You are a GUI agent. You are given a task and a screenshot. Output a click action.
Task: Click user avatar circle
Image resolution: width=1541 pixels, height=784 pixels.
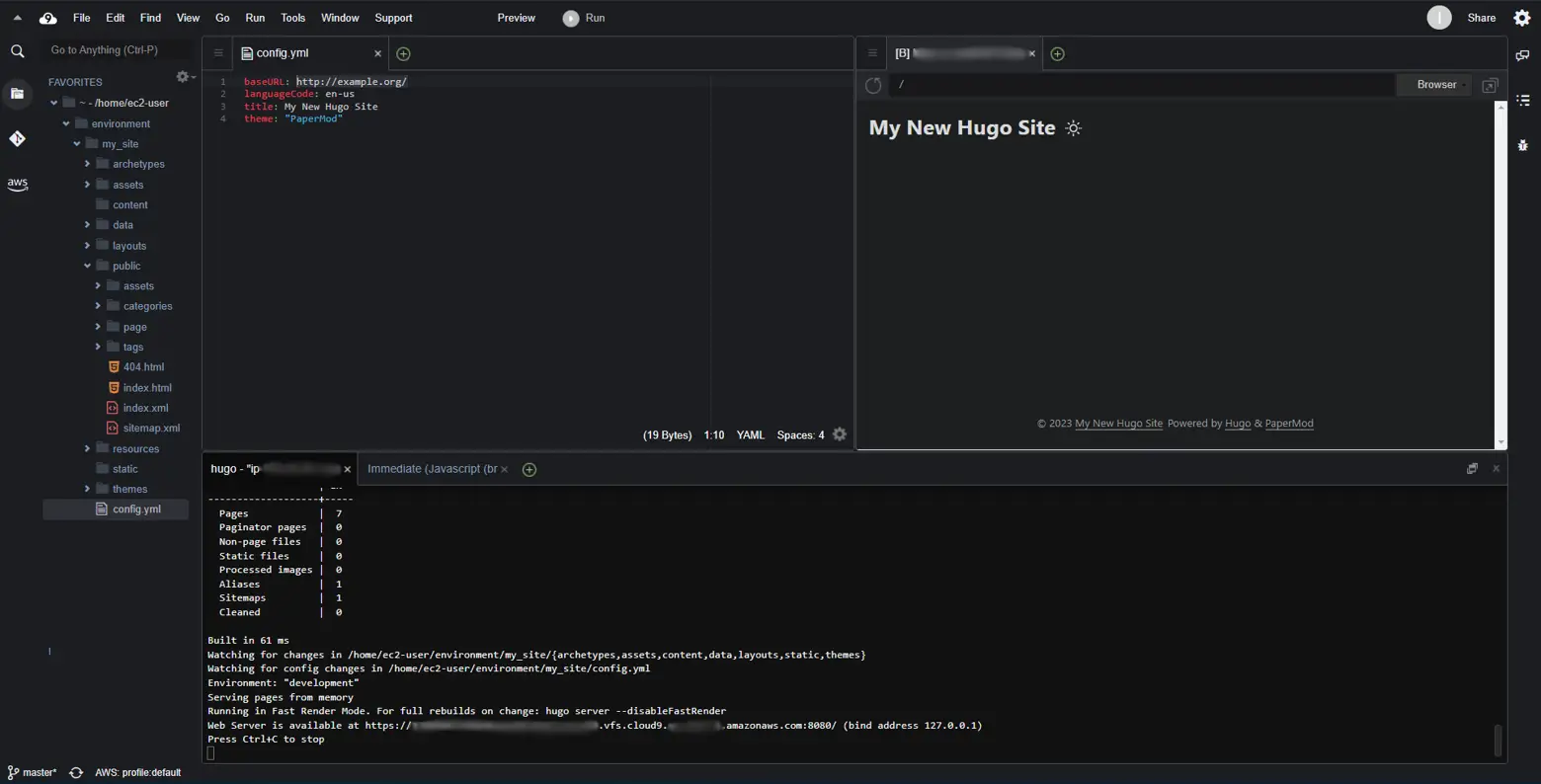(x=1439, y=18)
